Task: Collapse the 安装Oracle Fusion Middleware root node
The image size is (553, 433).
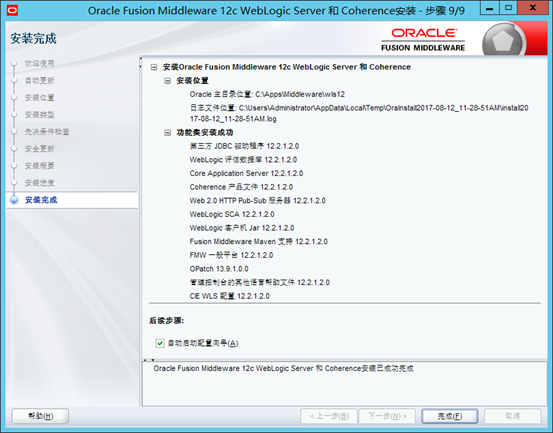Action: tap(154, 67)
